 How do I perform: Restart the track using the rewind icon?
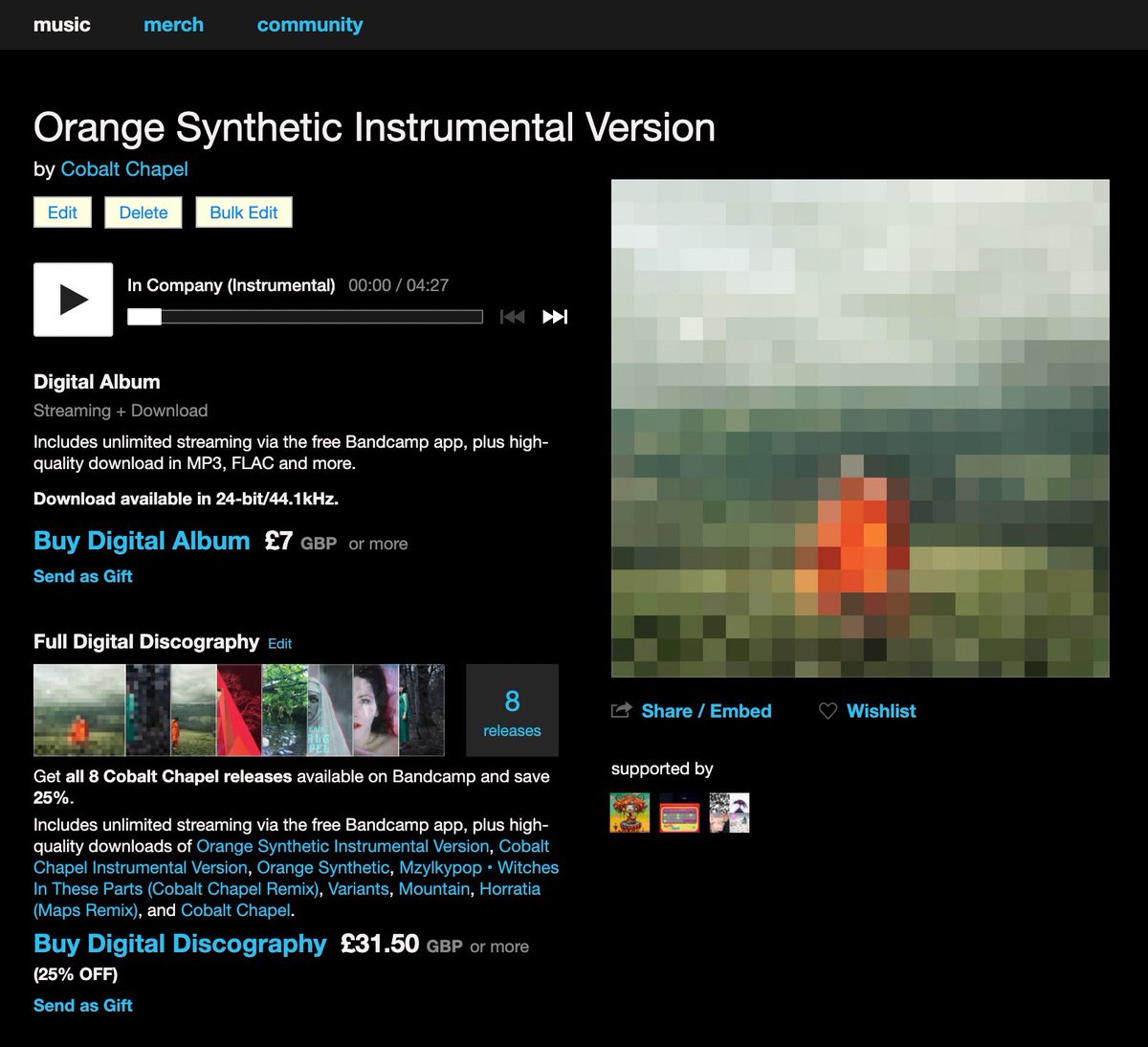[513, 316]
